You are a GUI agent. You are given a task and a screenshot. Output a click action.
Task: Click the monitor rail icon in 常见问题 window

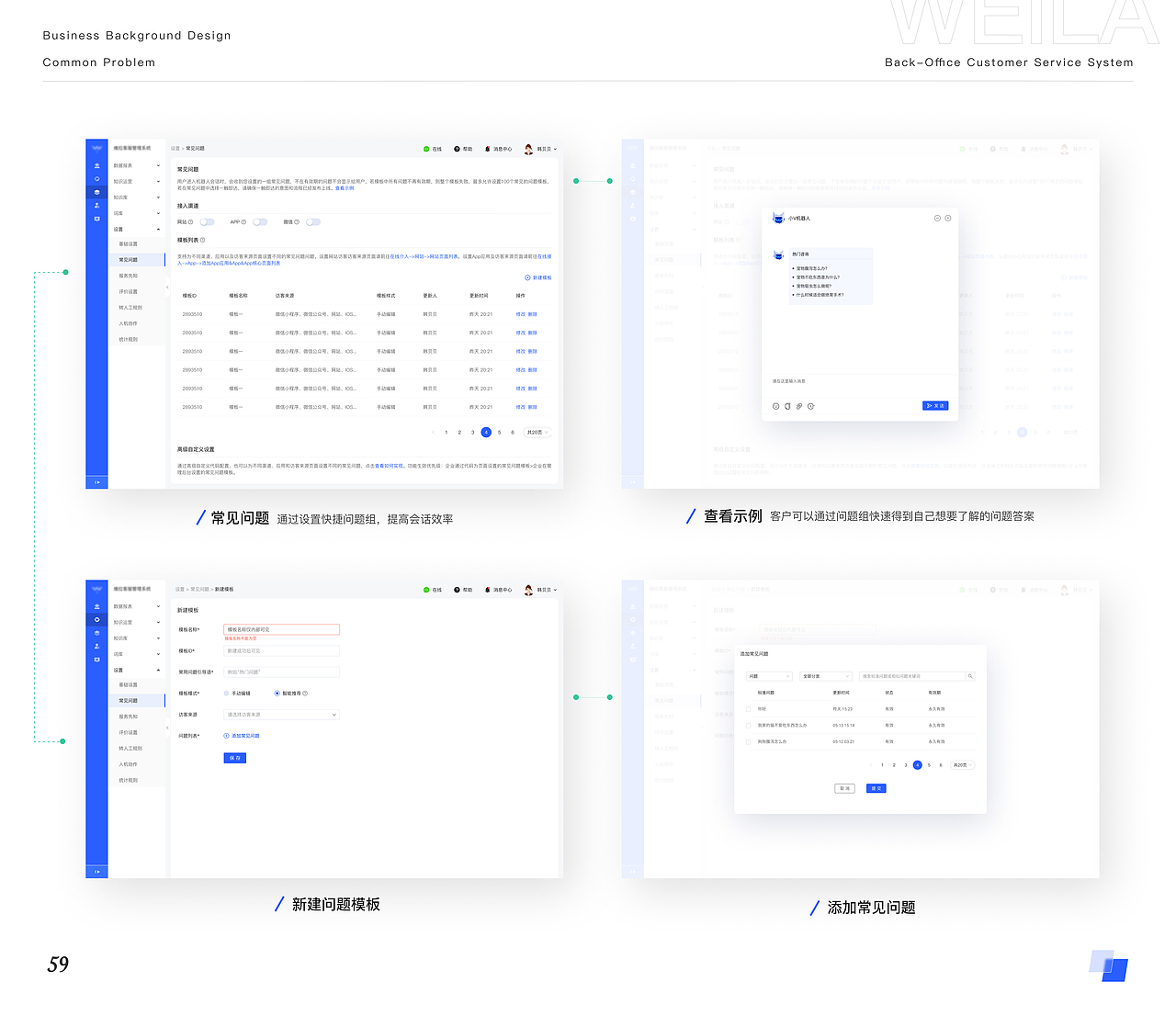pyautogui.click(x=96, y=219)
